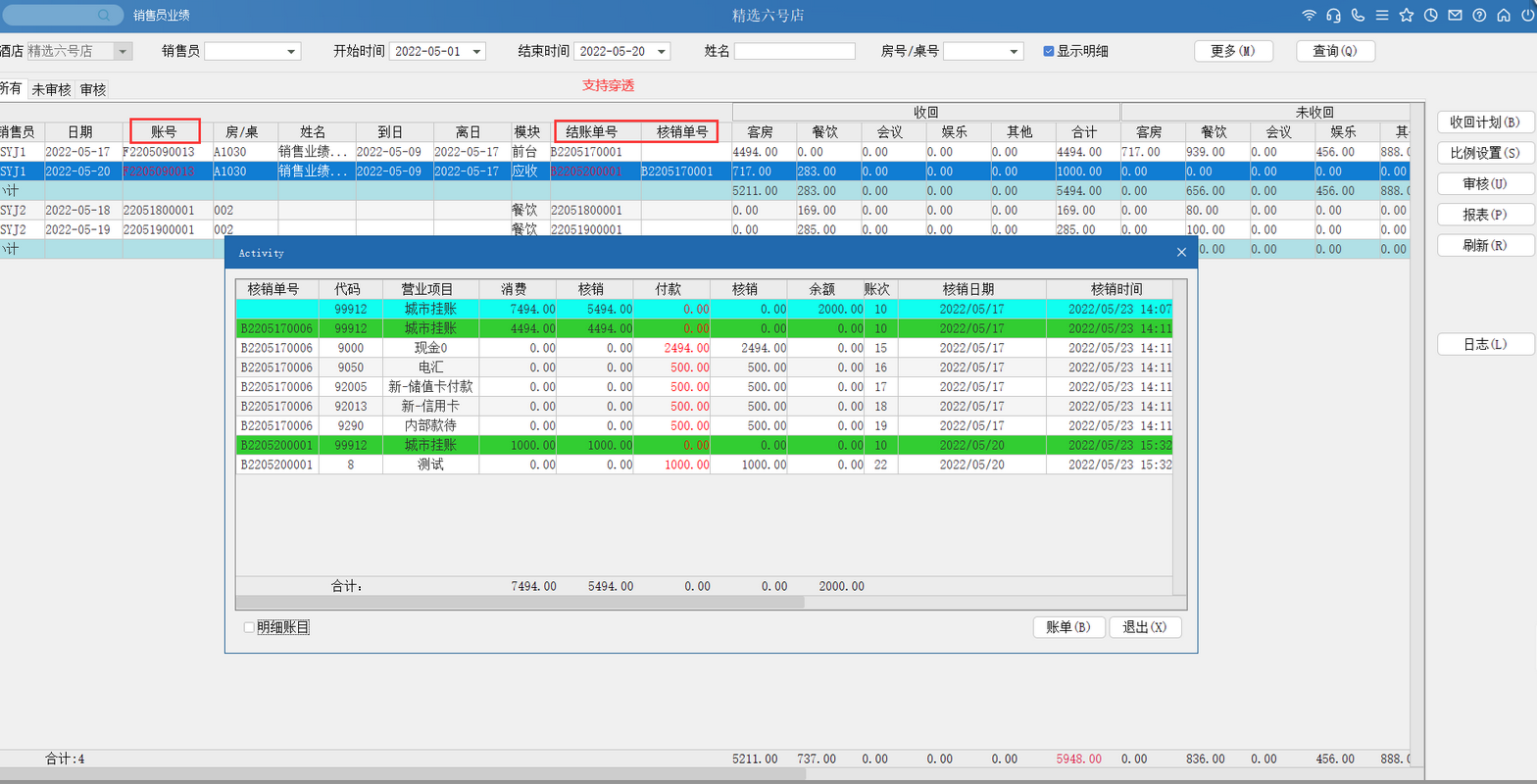Click the telephone handset icon
This screenshot has height=784, width=1537.
pos(1358,16)
